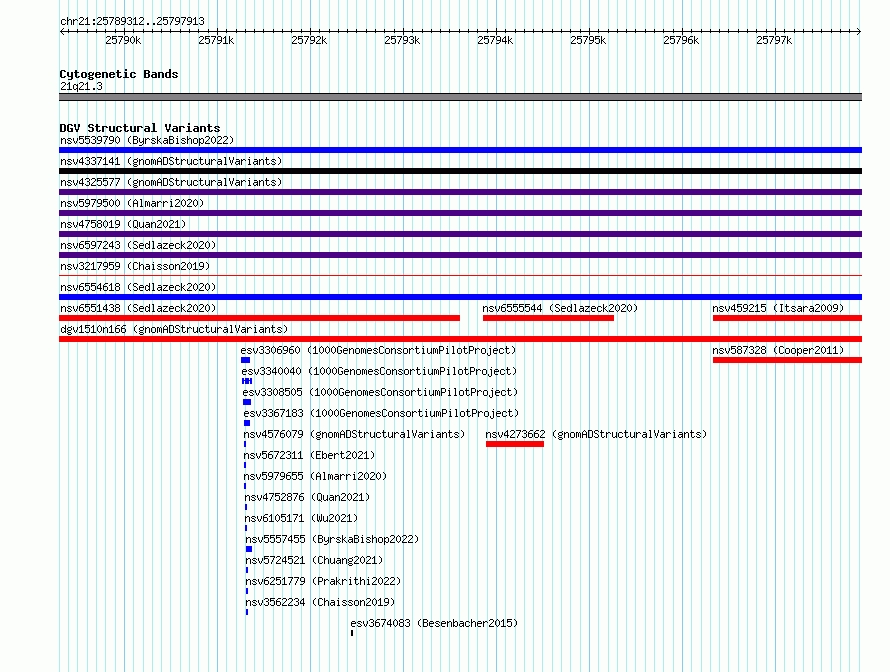Select the red dgv1510n166 gnomAD bar

tap(460, 339)
